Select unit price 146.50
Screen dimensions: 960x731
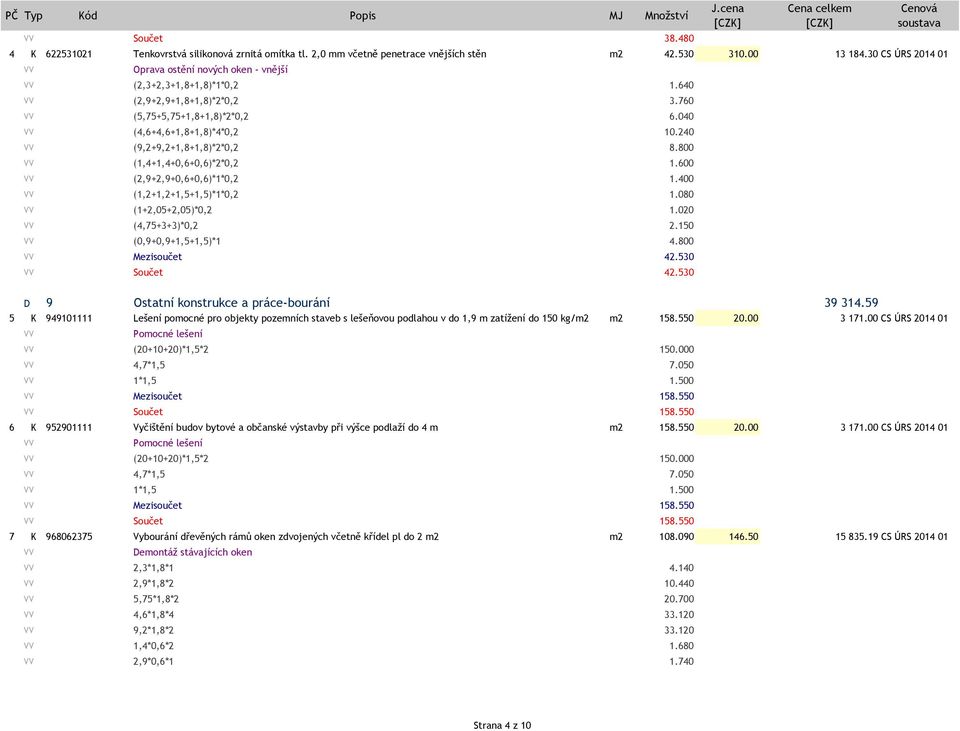[743, 536]
